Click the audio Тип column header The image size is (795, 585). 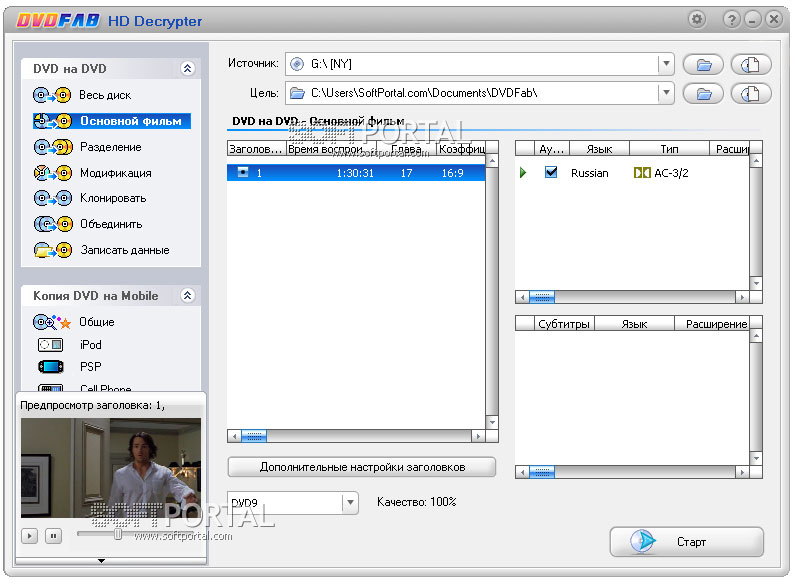(x=669, y=149)
